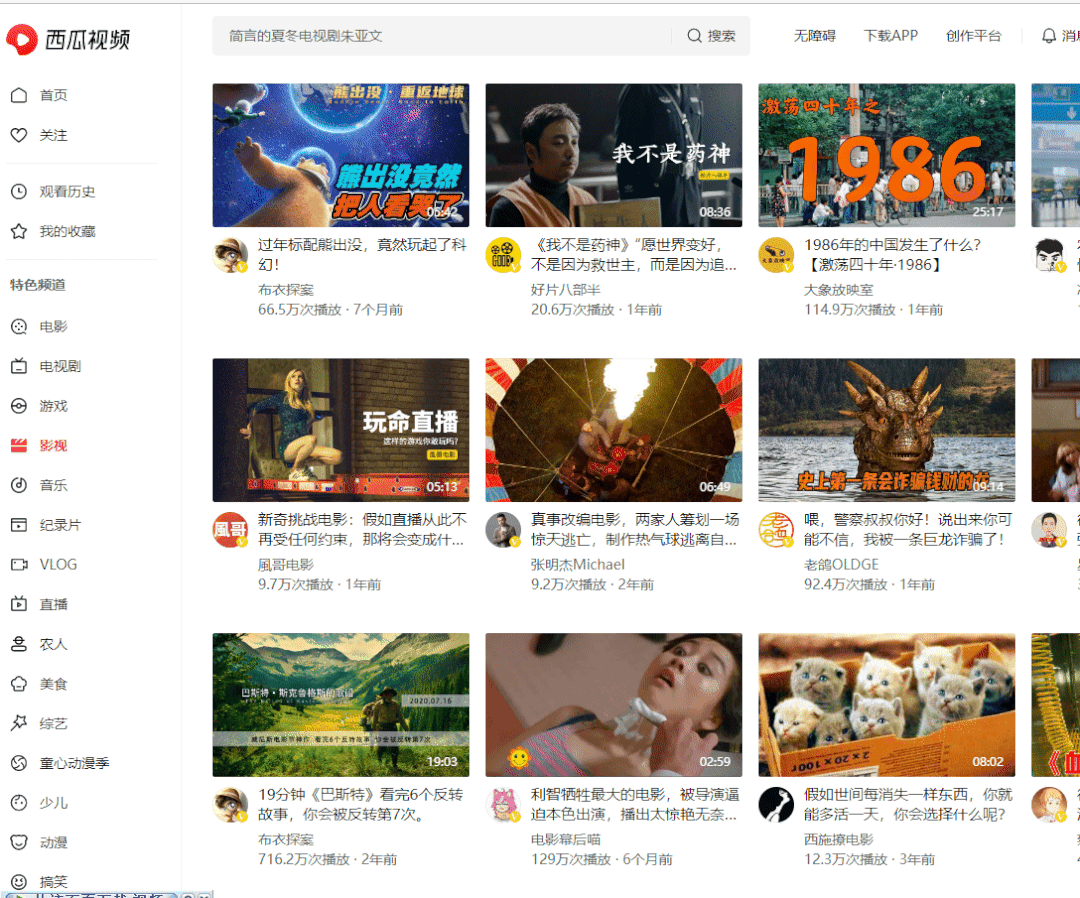
Task: Open title 19分钟《巴斯特》看完6个反转故事
Action: (361, 804)
